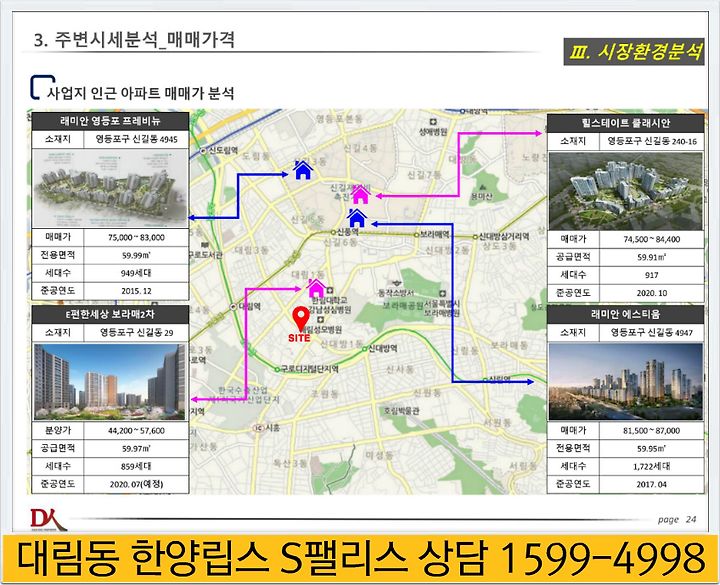Click completion date 2020. 07(예정)
This screenshot has height=585, width=720.
point(136,484)
